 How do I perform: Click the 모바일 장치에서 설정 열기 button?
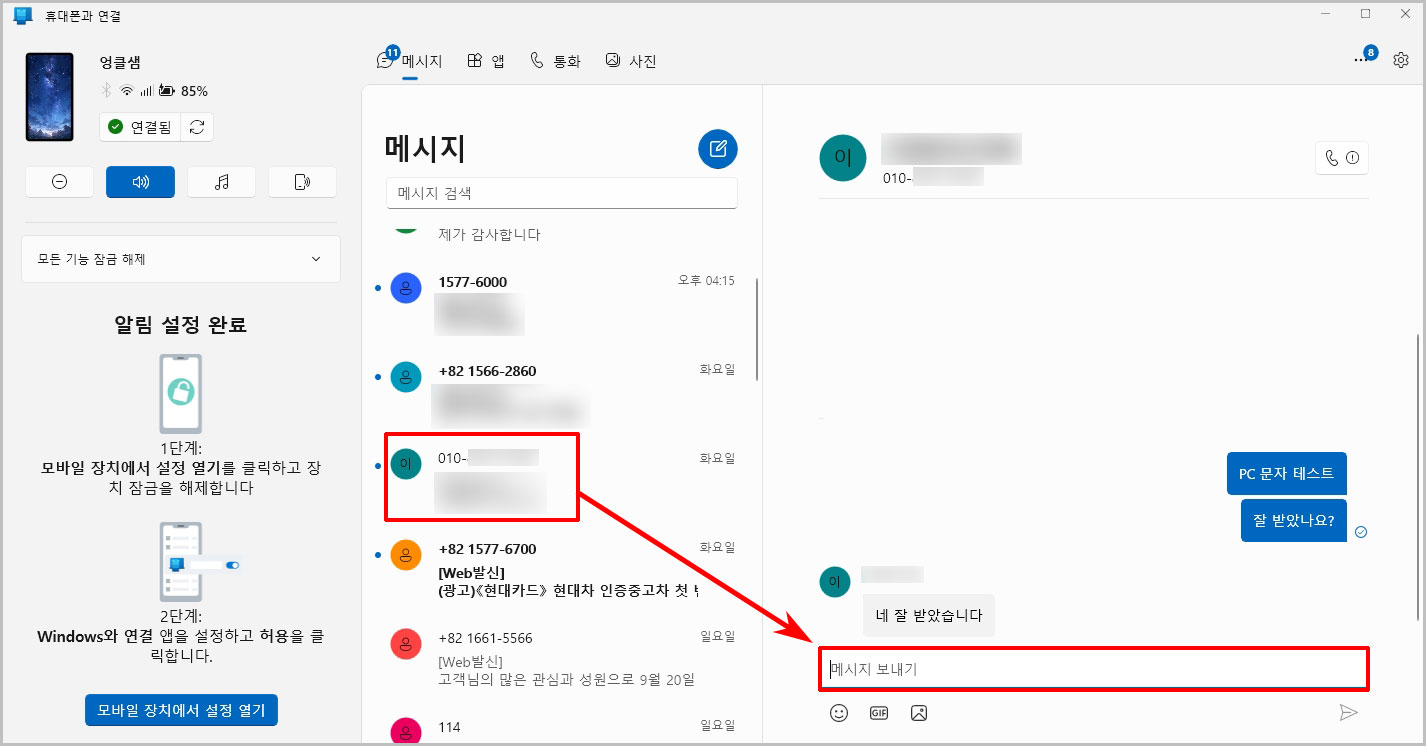point(181,710)
